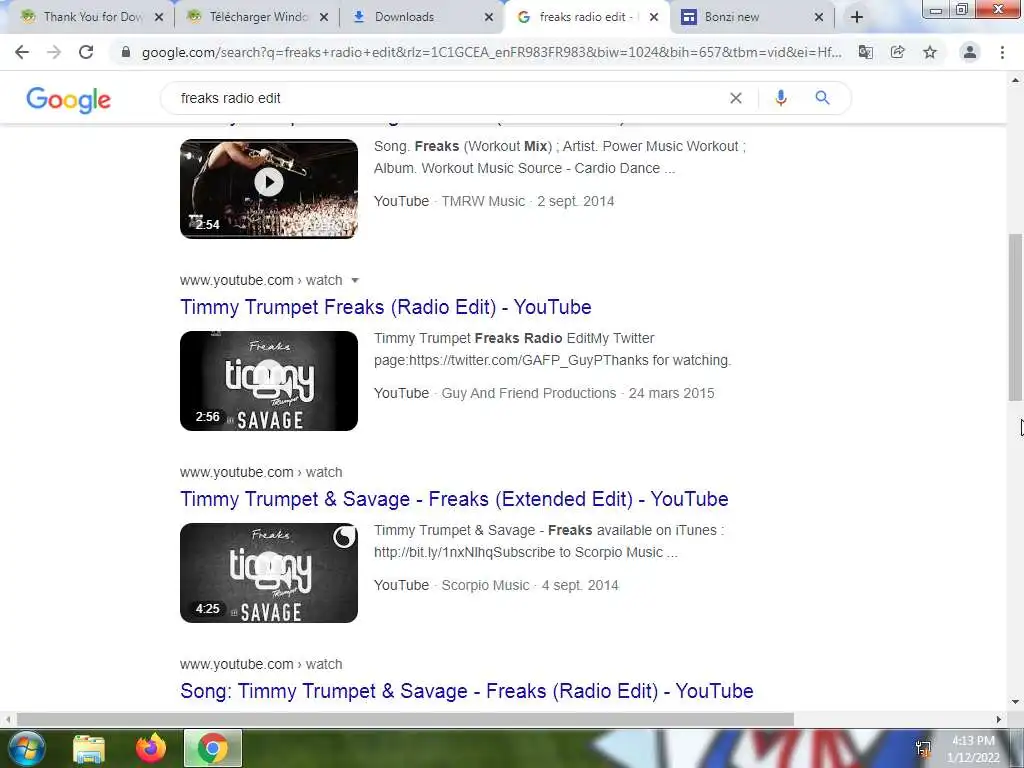The image size is (1024, 768).
Task: Open Timmy Trumpet Freaks (Radio Edit) link
Action: (x=385, y=307)
